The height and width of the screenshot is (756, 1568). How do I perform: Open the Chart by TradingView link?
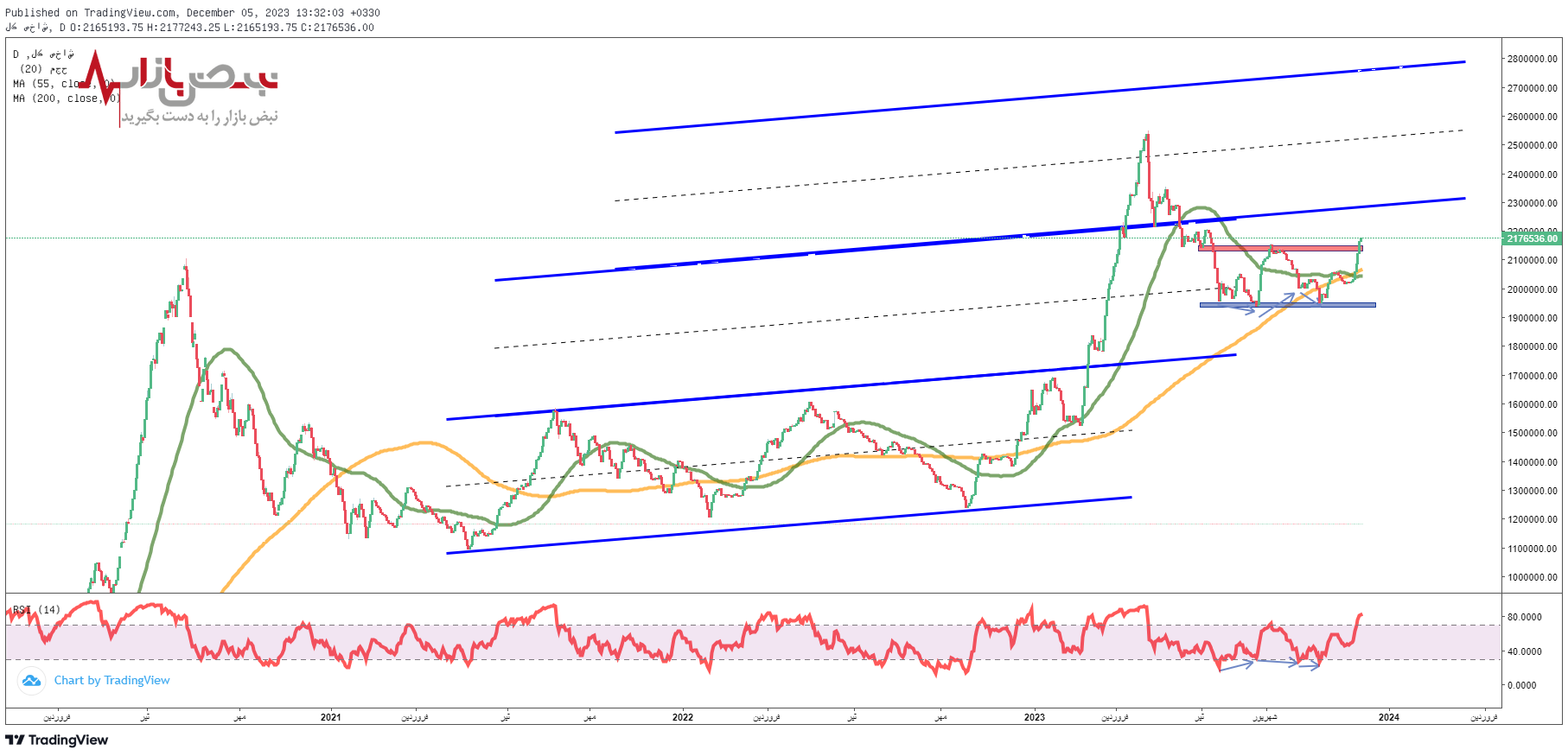[x=112, y=681]
